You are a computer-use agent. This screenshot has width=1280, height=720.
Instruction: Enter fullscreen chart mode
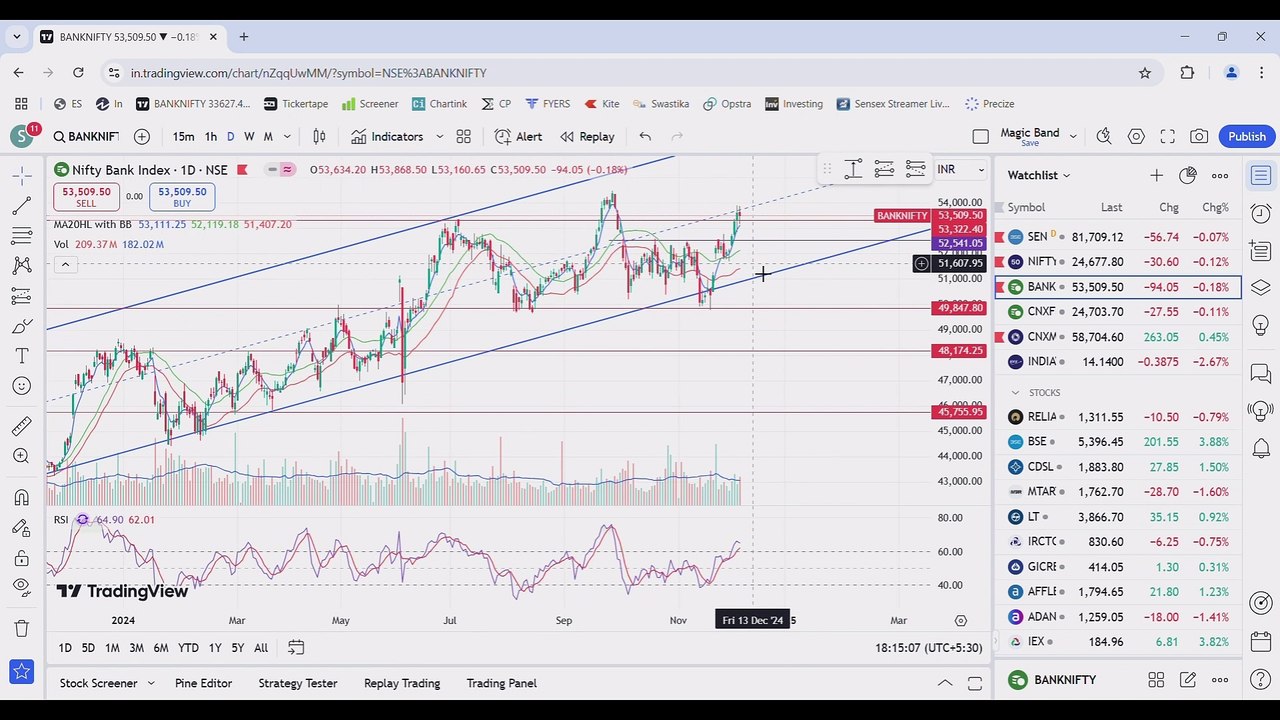1167,137
